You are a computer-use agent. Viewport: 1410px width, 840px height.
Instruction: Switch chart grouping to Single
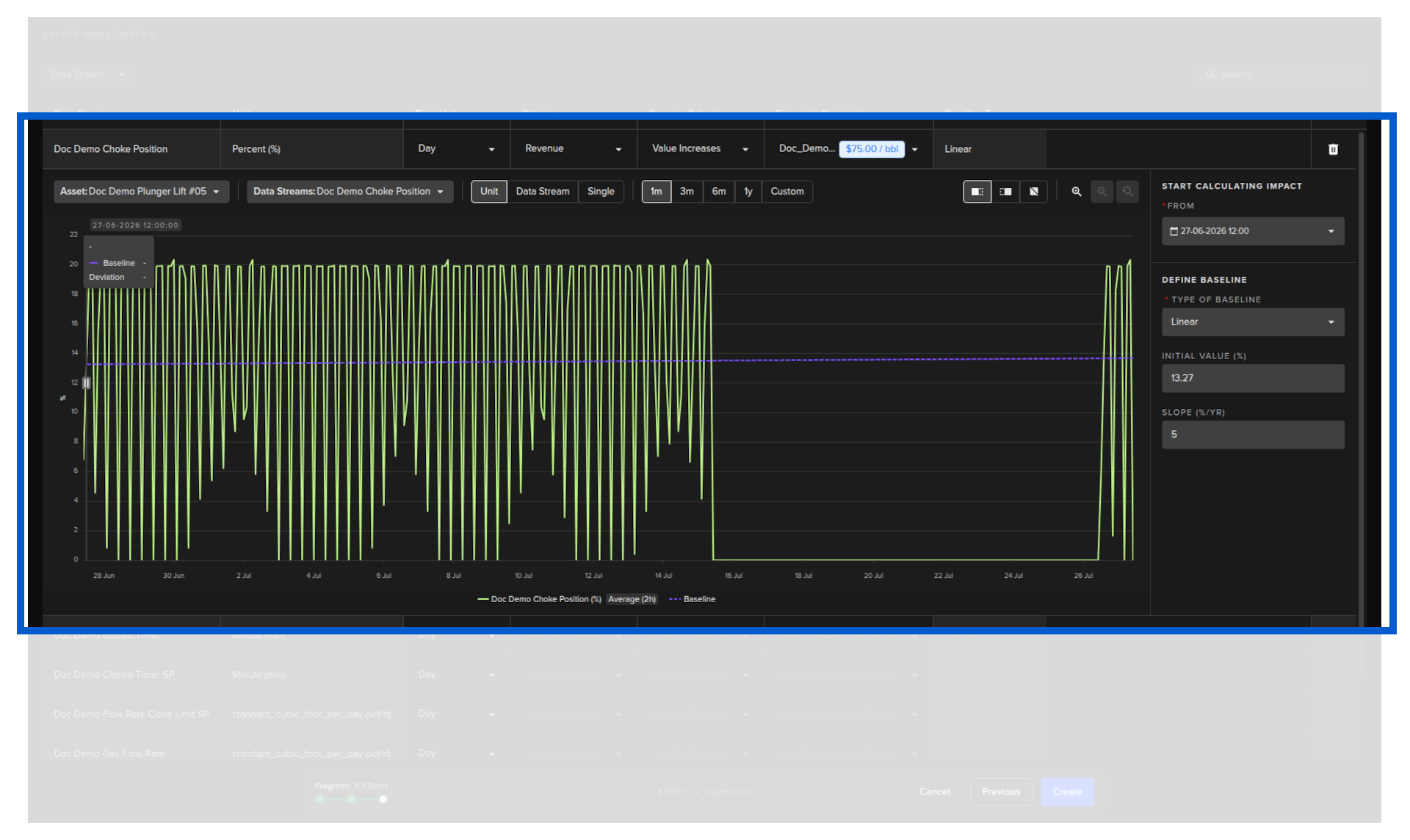[x=601, y=192]
